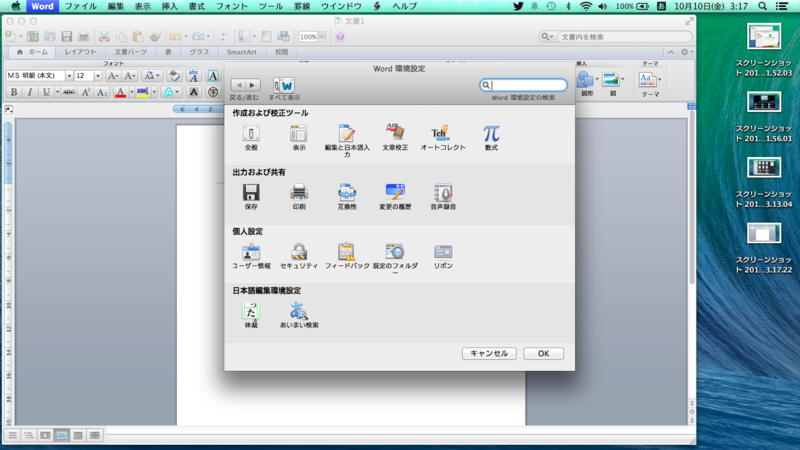This screenshot has height=450, width=800.
Task: Click the Wi-Fi icon in menu bar
Action: pyautogui.click(x=586, y=6)
